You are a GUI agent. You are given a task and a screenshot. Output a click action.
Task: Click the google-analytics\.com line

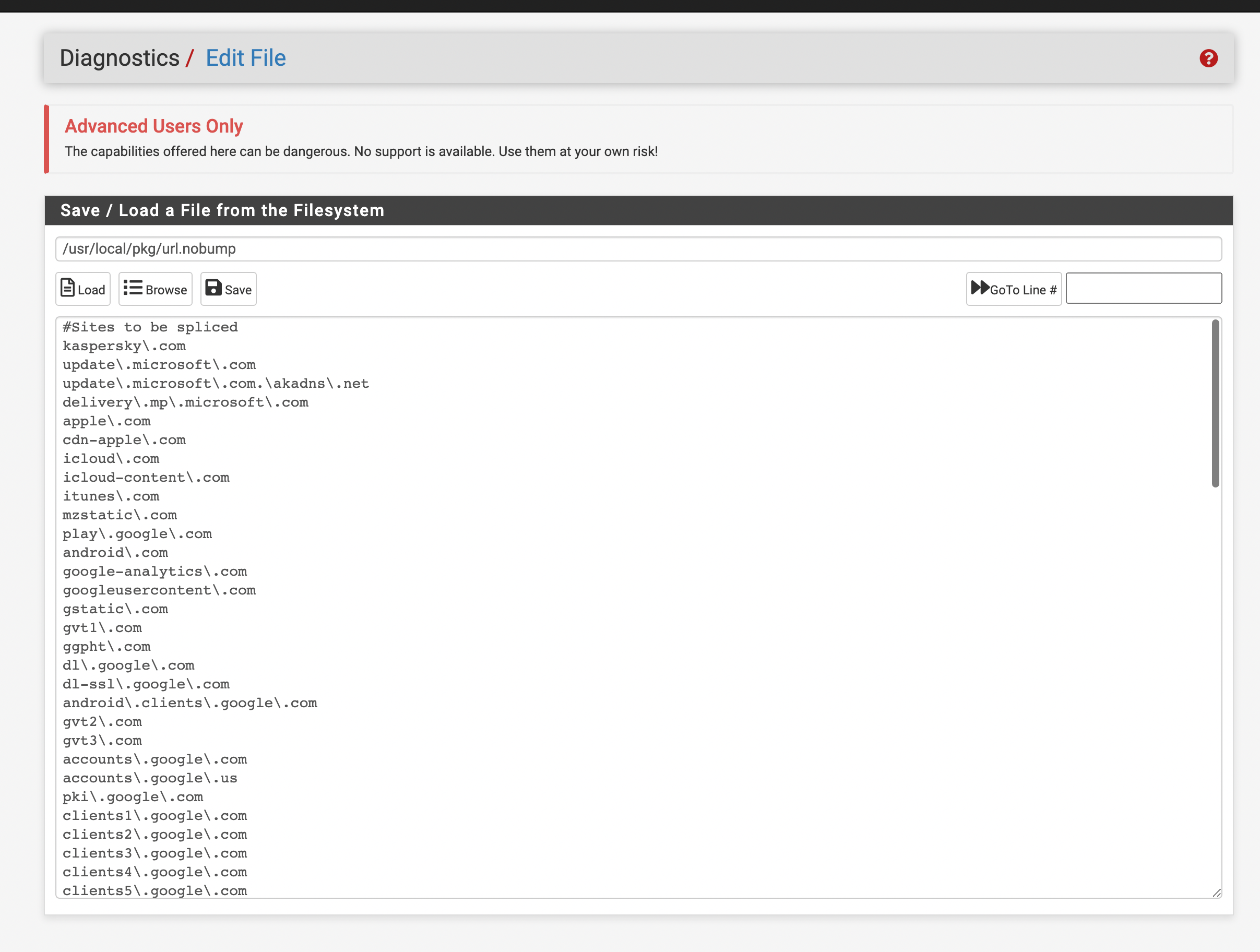[x=155, y=572]
